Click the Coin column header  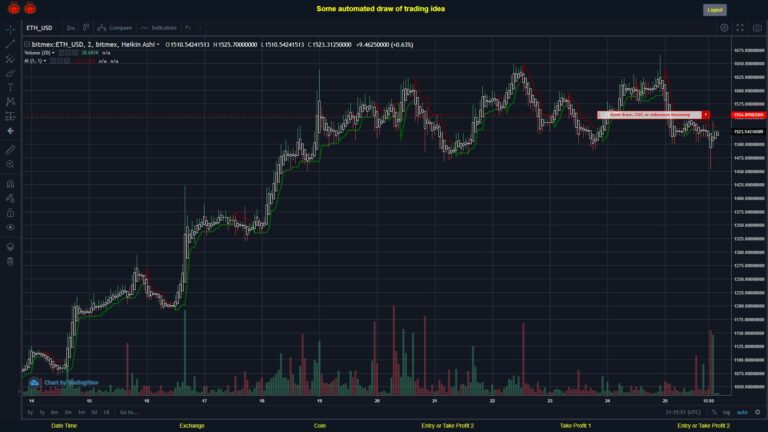[x=319, y=426]
